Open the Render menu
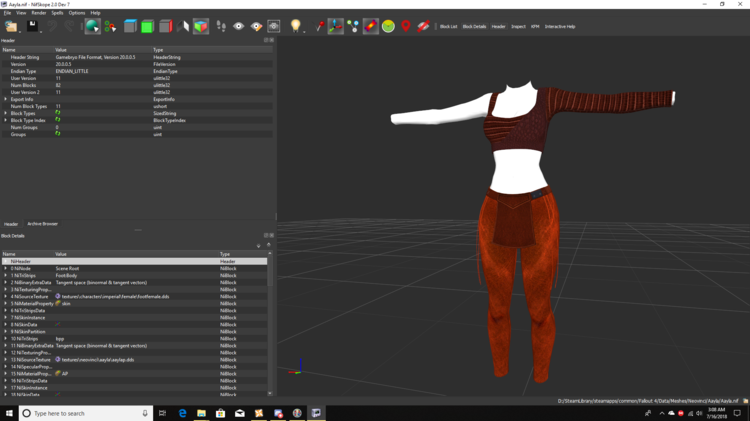 [x=39, y=13]
